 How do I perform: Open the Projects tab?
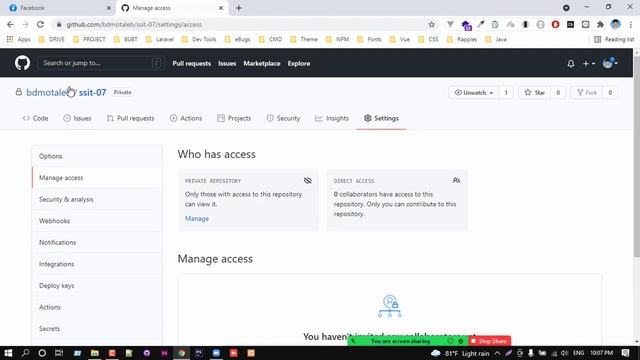tap(234, 118)
